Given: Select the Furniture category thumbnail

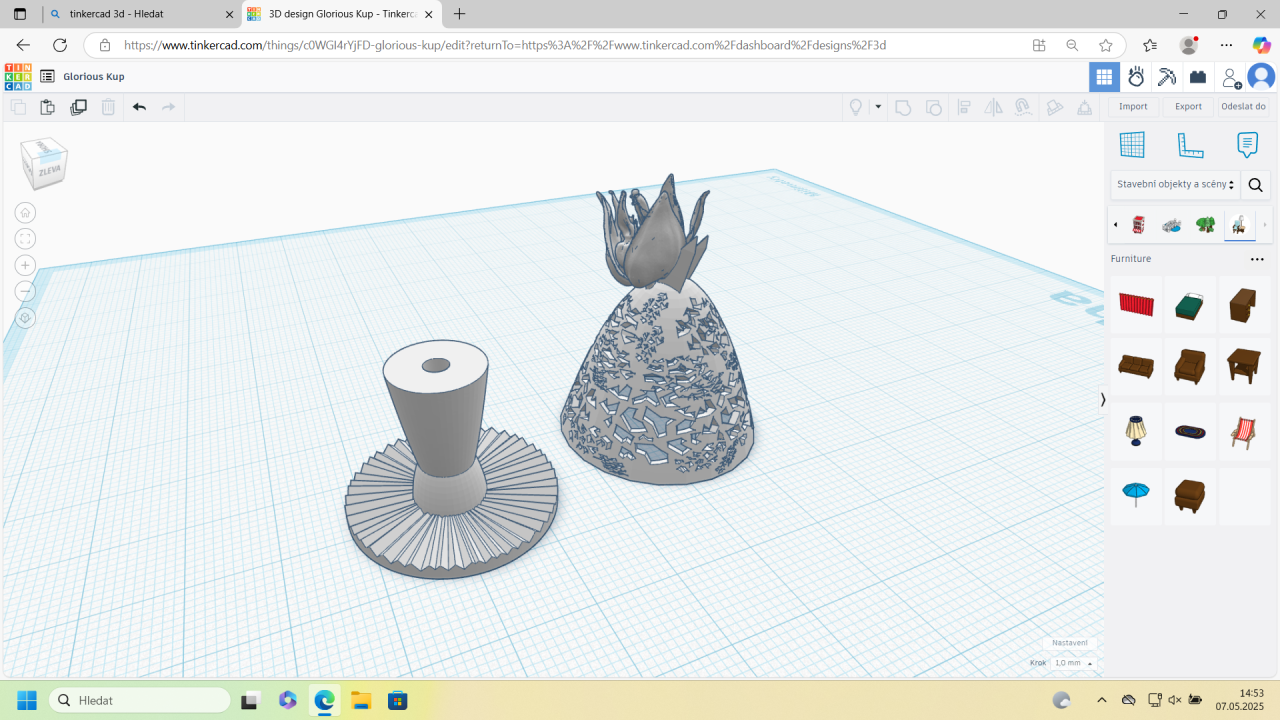Looking at the screenshot, I should [x=1239, y=225].
